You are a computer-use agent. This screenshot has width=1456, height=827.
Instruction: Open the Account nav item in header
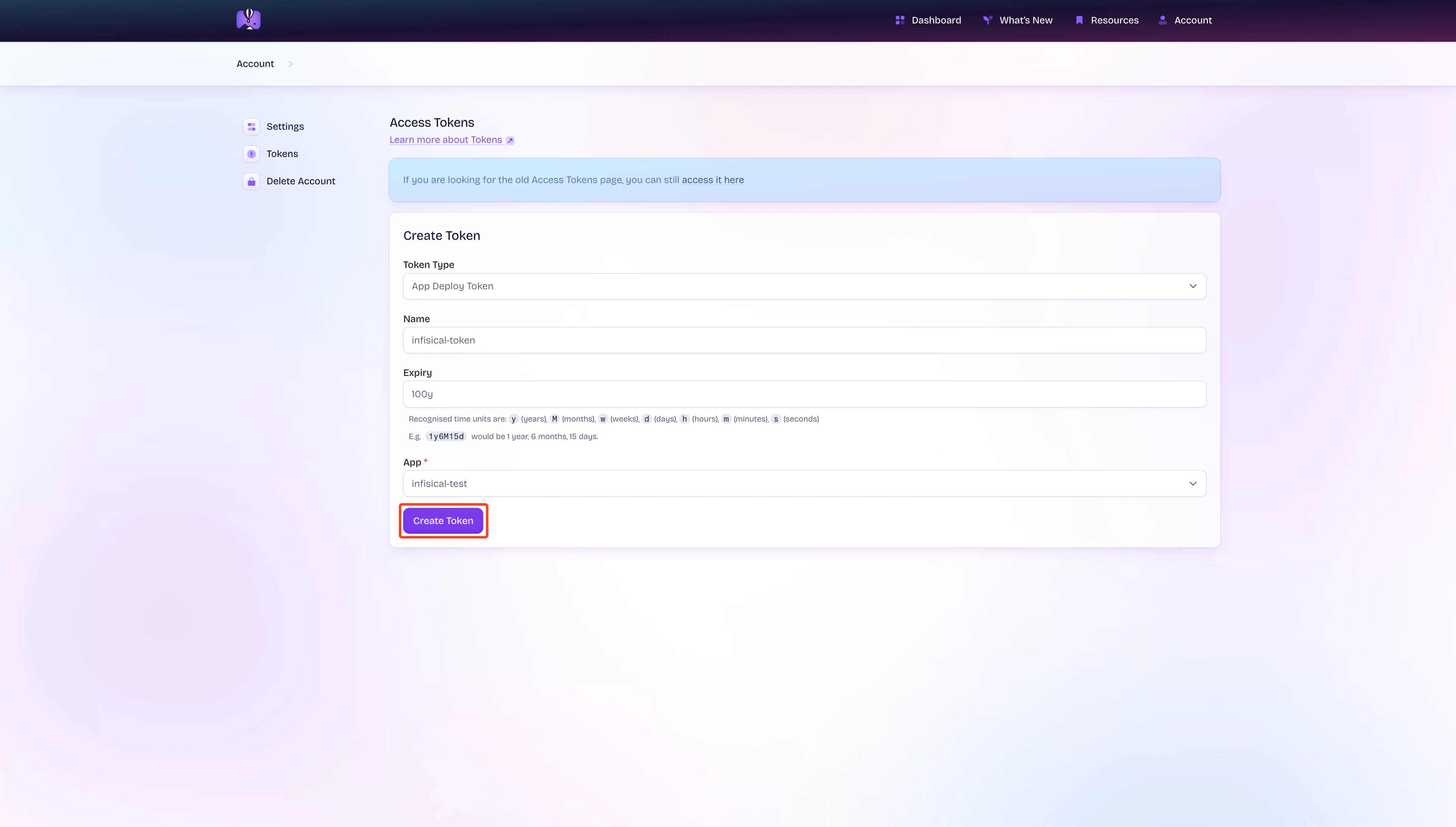click(1185, 20)
